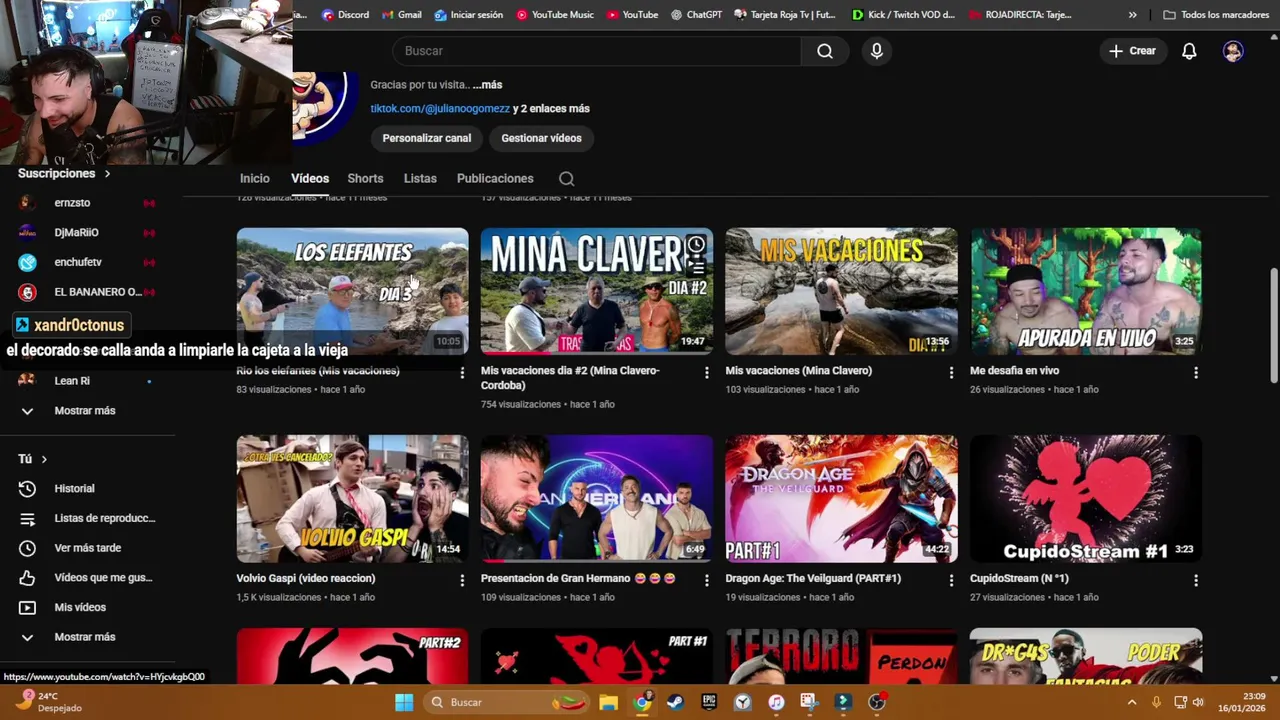The width and height of the screenshot is (1280, 720).
Task: Open CupidoStream #1 video thumbnail
Action: 1086,498
